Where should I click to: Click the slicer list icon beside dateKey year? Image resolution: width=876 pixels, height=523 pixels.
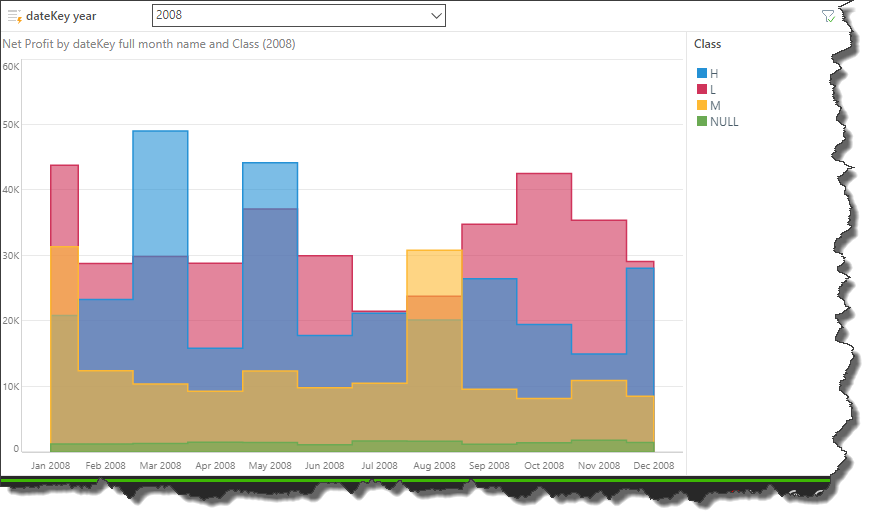click(14, 16)
